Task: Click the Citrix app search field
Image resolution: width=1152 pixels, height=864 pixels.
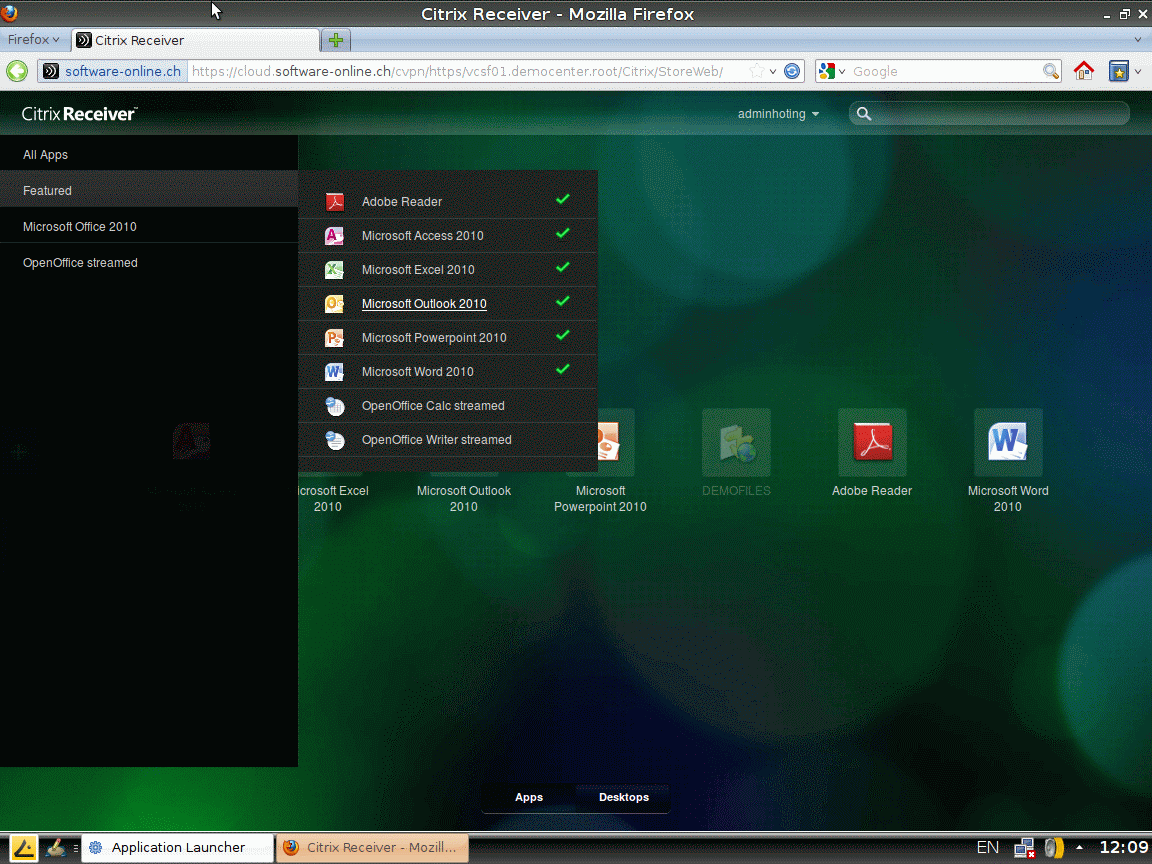Action: point(989,114)
